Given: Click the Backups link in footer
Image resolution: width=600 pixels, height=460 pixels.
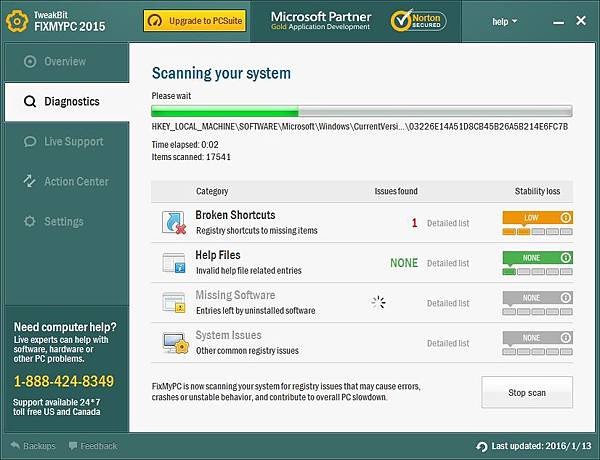Looking at the screenshot, I should click(39, 446).
